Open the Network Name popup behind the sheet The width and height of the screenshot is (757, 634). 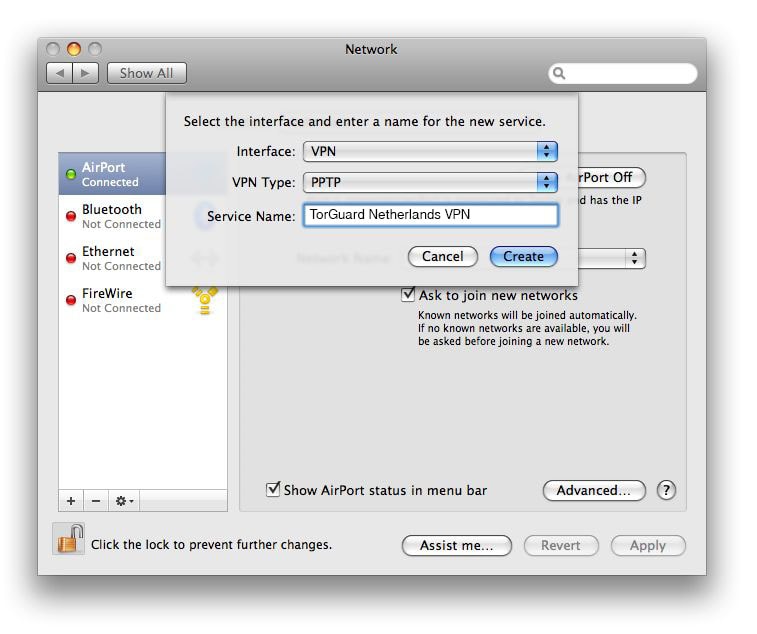[x=612, y=258]
